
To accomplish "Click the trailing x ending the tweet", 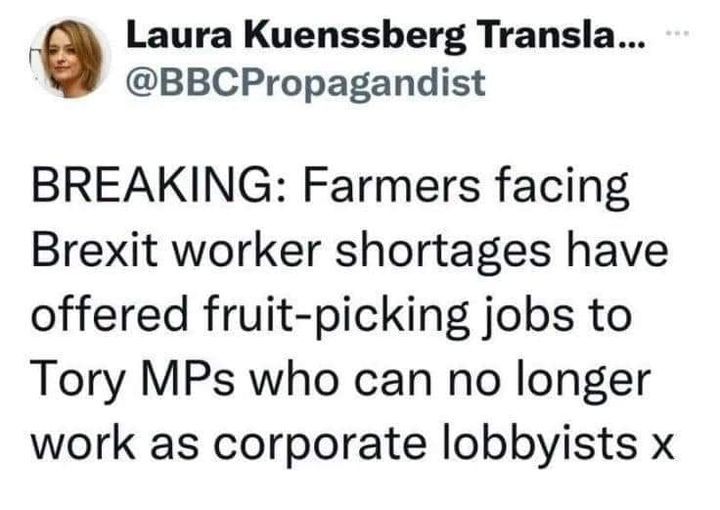I will click(662, 451).
